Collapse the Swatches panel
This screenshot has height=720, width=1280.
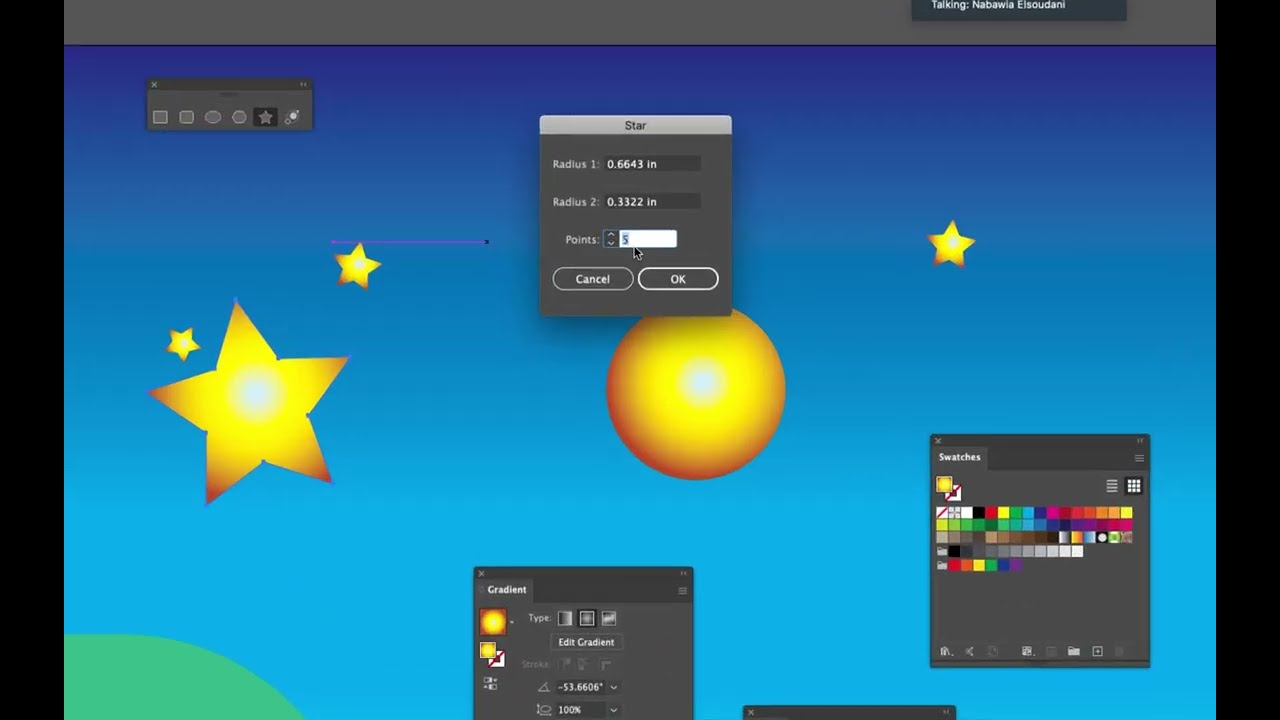click(x=1139, y=440)
